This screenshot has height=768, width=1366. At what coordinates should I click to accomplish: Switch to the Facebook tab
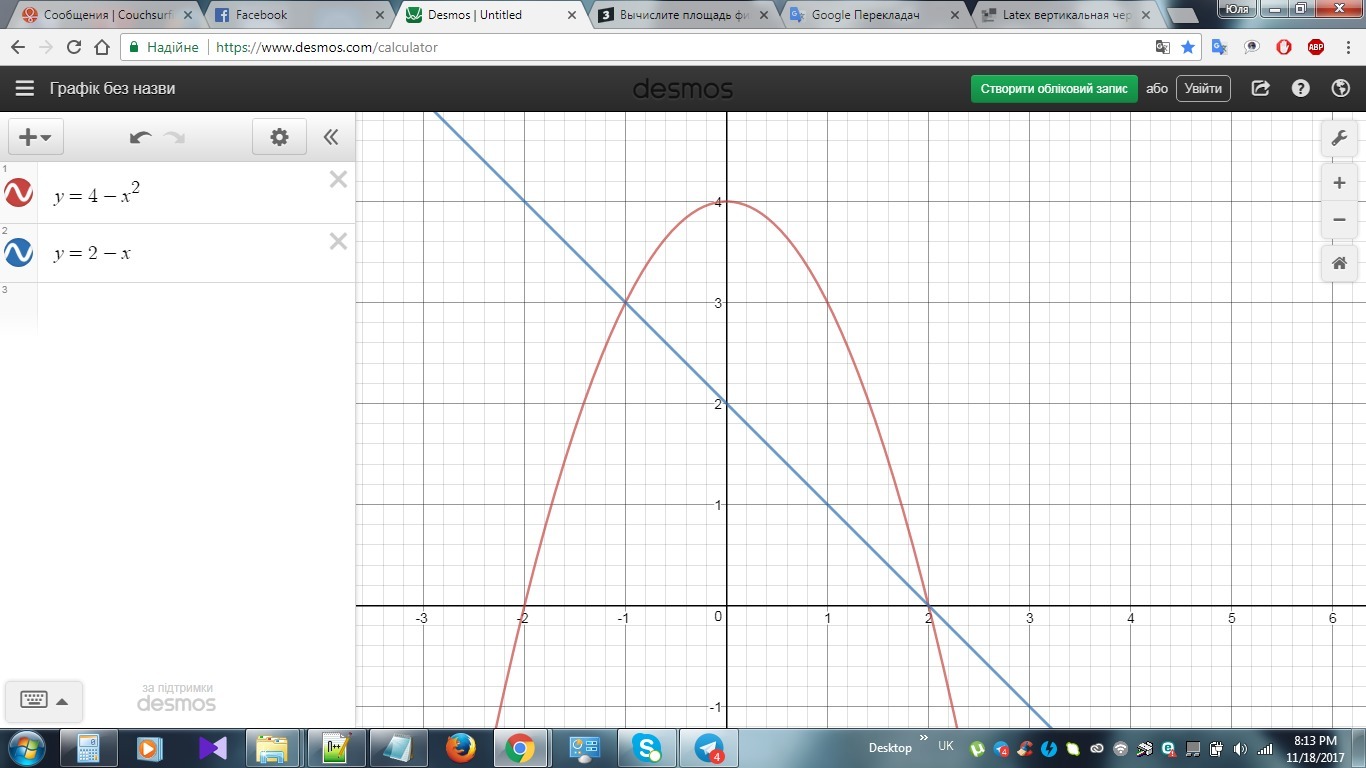(x=298, y=15)
